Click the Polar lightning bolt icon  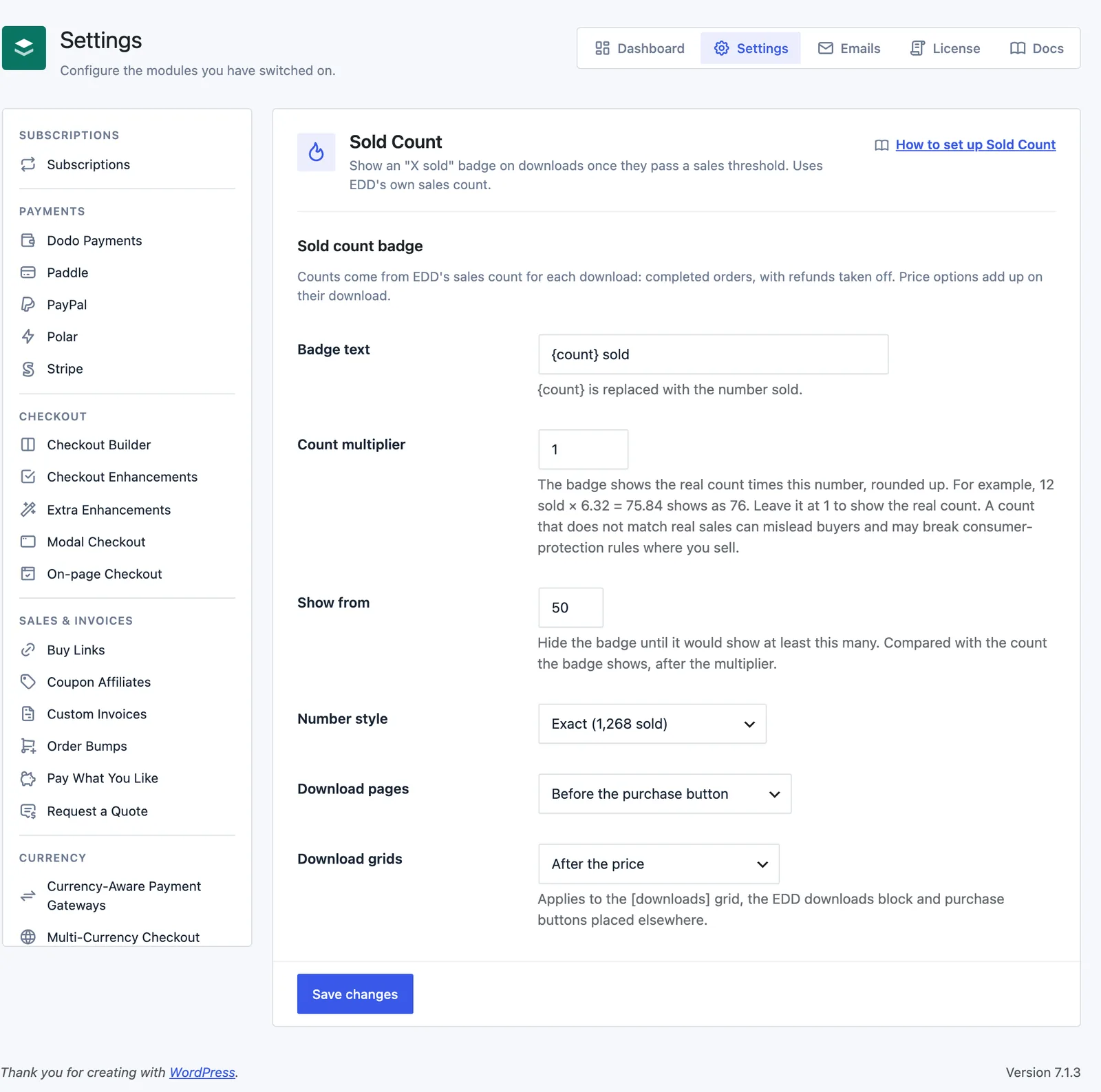tap(28, 336)
